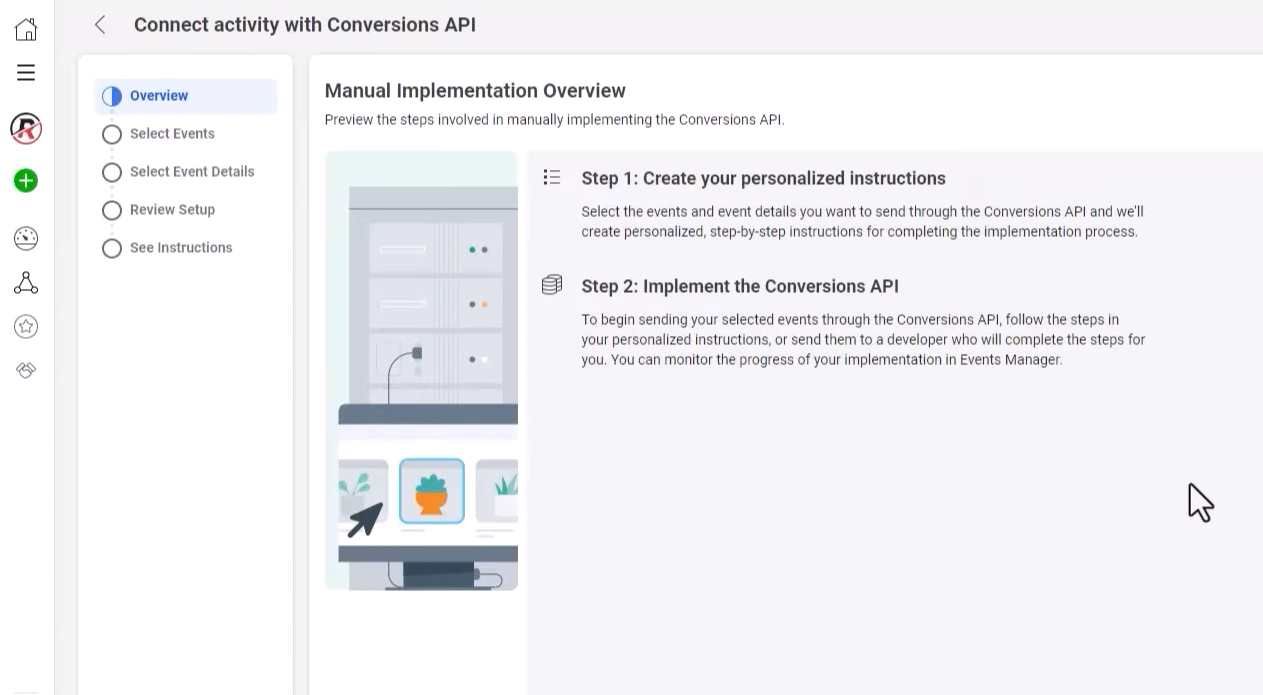Image resolution: width=1263 pixels, height=695 pixels.
Task: Click the green plus create button
Action: (x=26, y=181)
